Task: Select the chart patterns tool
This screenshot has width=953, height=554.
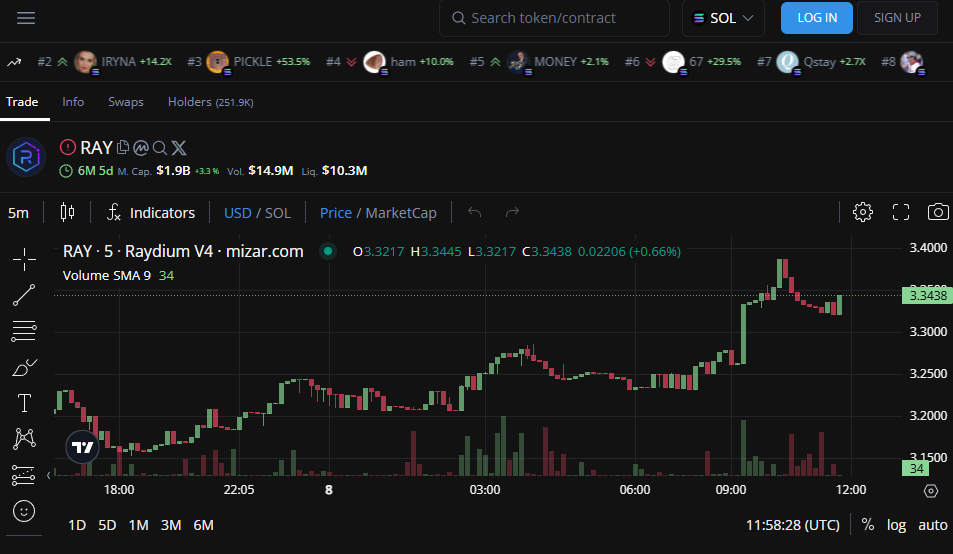Action: click(24, 439)
